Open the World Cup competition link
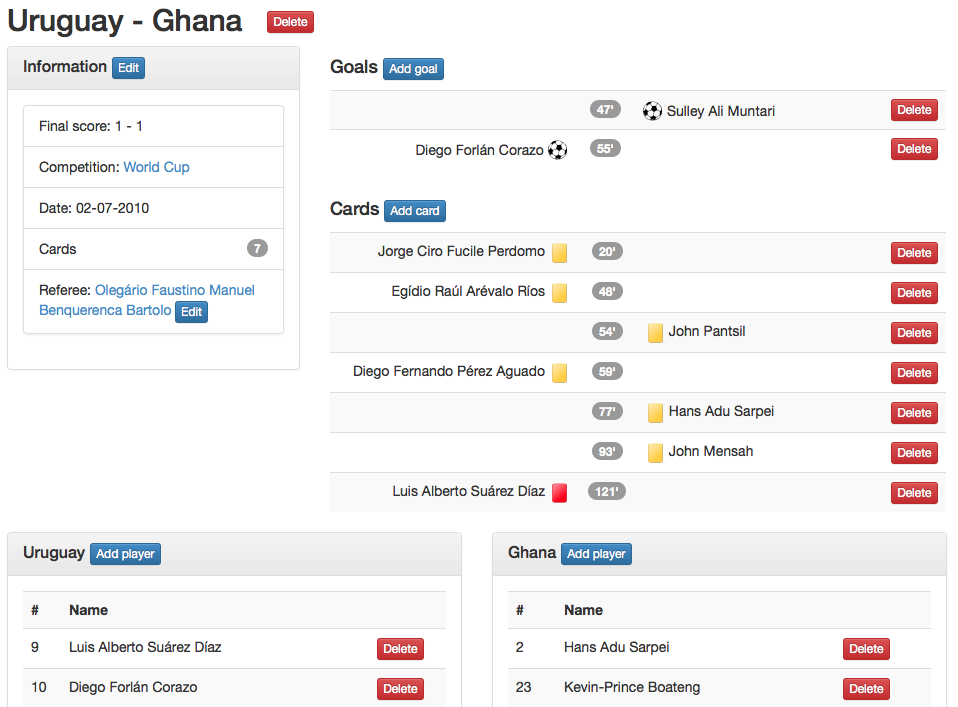The width and height of the screenshot is (958, 707). point(156,167)
